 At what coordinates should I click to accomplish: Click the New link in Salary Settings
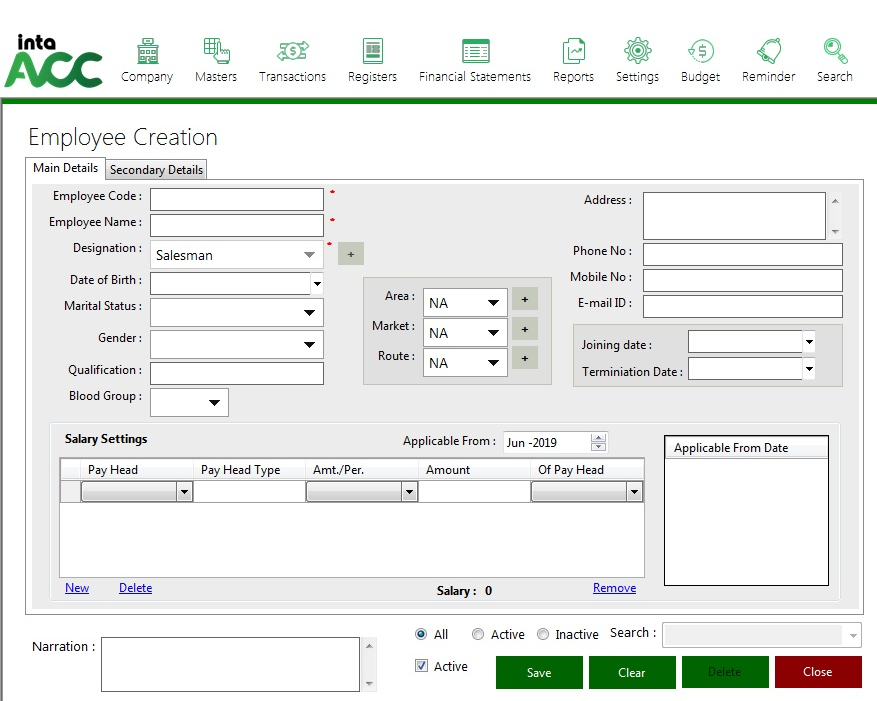77,588
